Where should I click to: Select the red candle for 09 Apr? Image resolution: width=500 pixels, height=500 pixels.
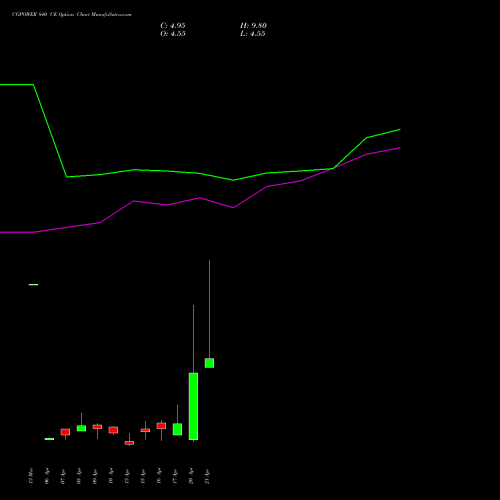(x=97, y=427)
